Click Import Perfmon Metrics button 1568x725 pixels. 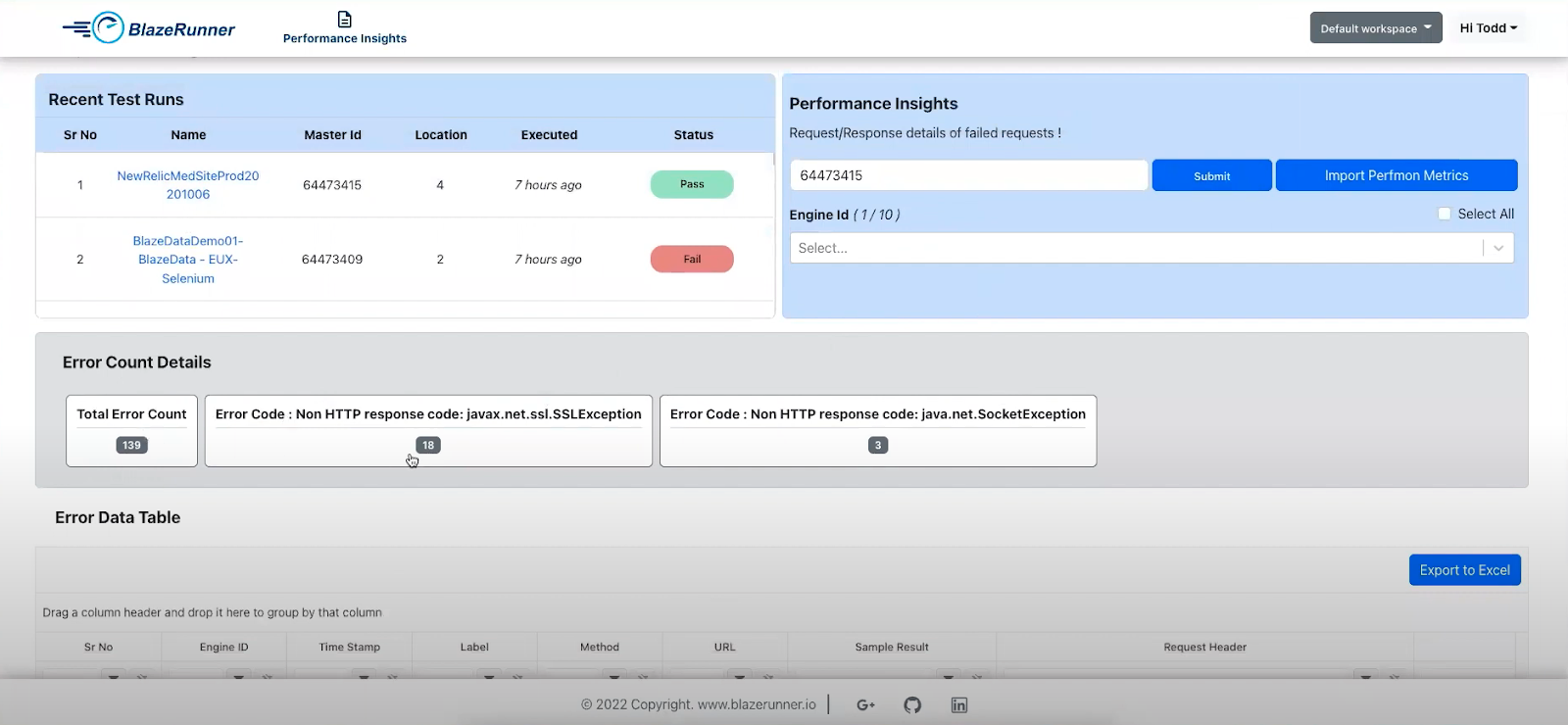point(1396,175)
